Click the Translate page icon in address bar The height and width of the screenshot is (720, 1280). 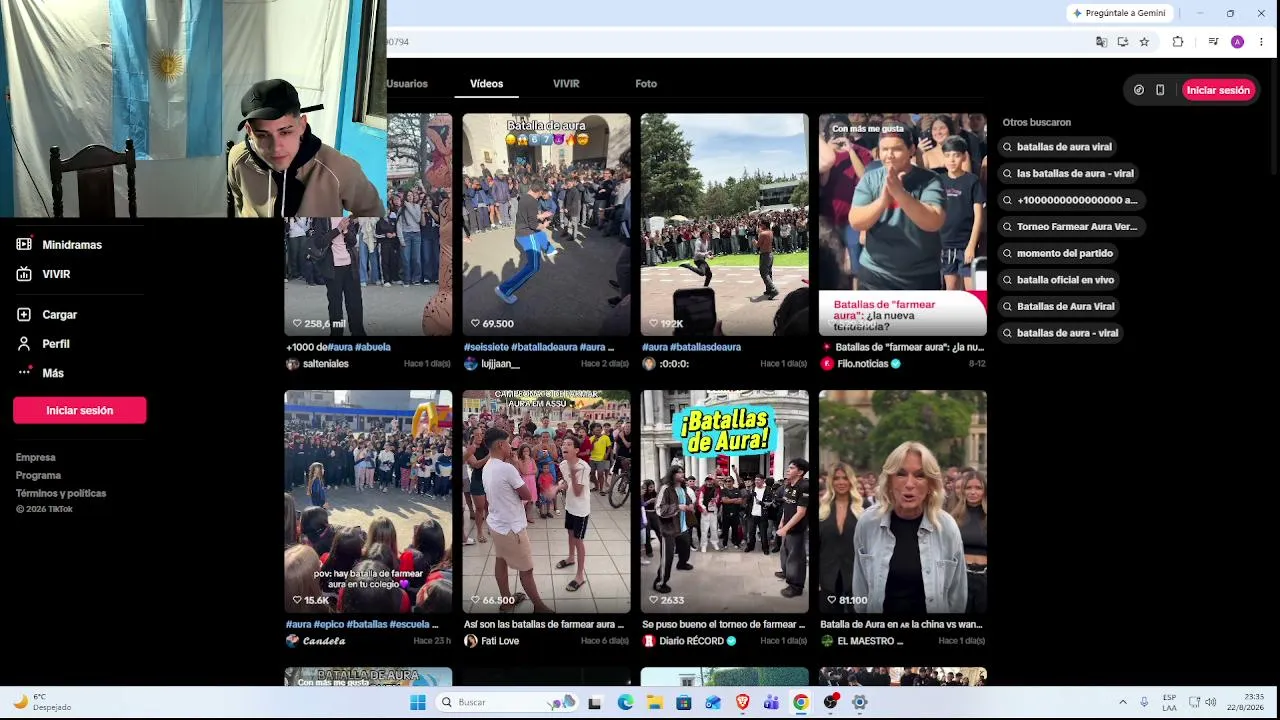1101,42
